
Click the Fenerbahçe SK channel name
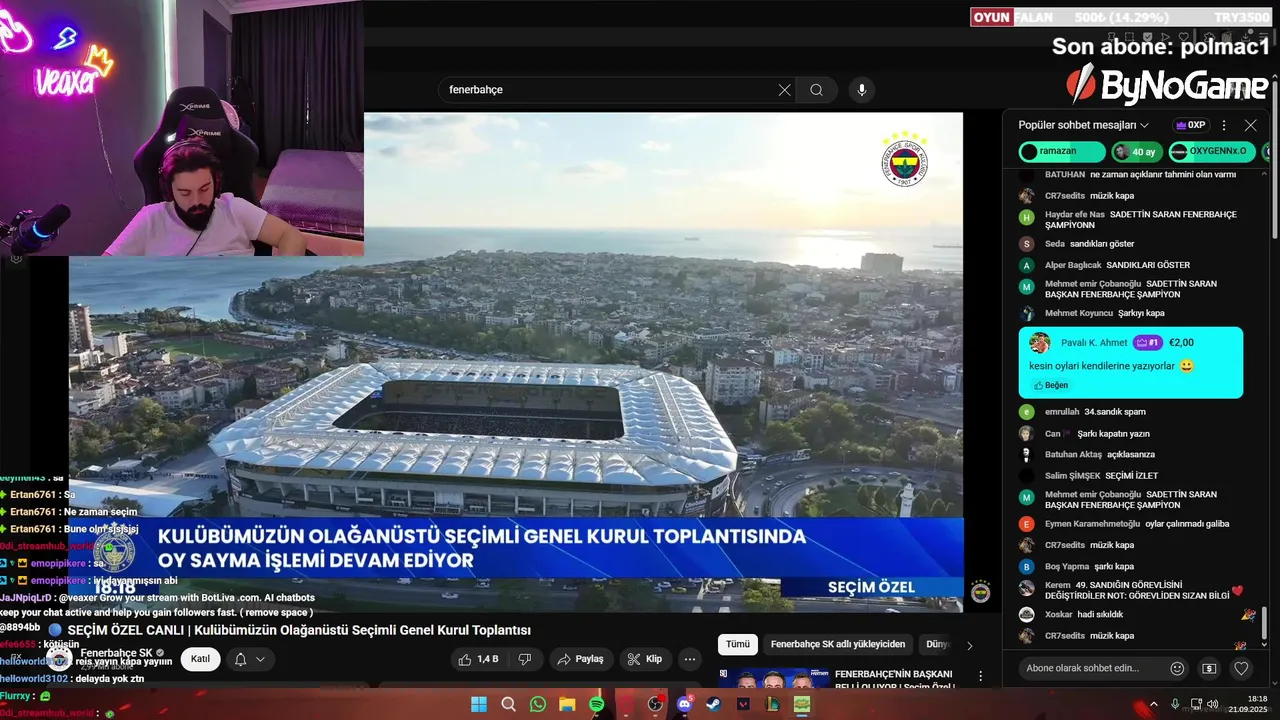(x=116, y=653)
